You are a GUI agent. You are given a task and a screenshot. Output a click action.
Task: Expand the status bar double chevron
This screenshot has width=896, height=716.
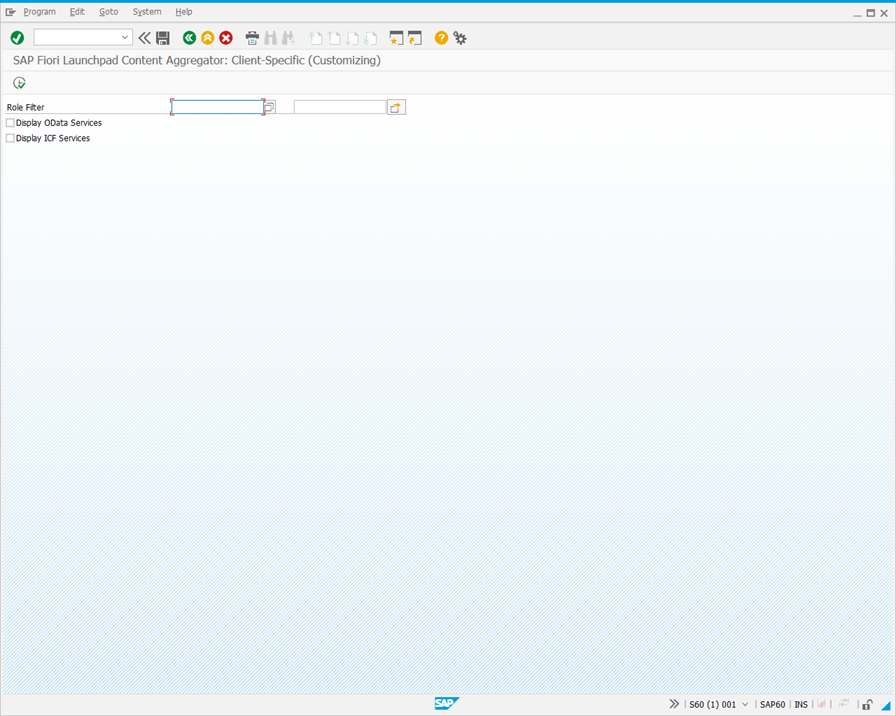pyautogui.click(x=675, y=704)
